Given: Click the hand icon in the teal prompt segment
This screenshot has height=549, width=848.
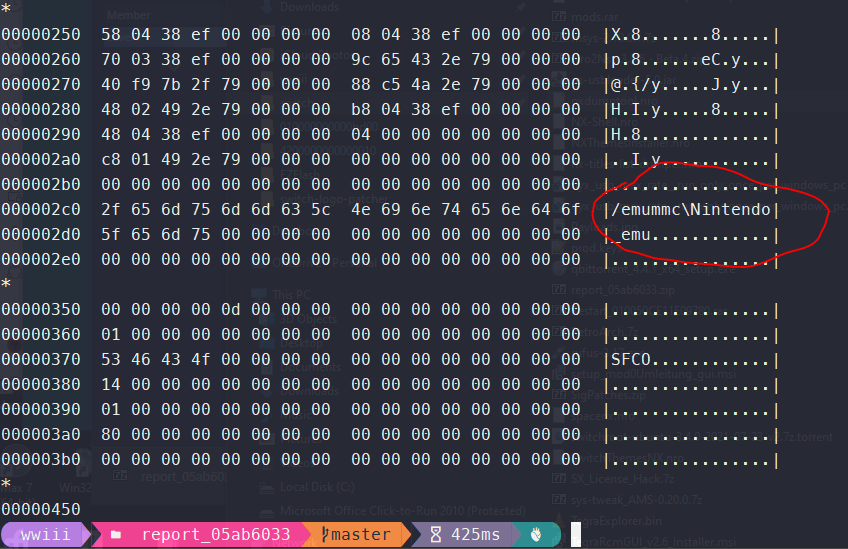Looking at the screenshot, I should click(536, 534).
